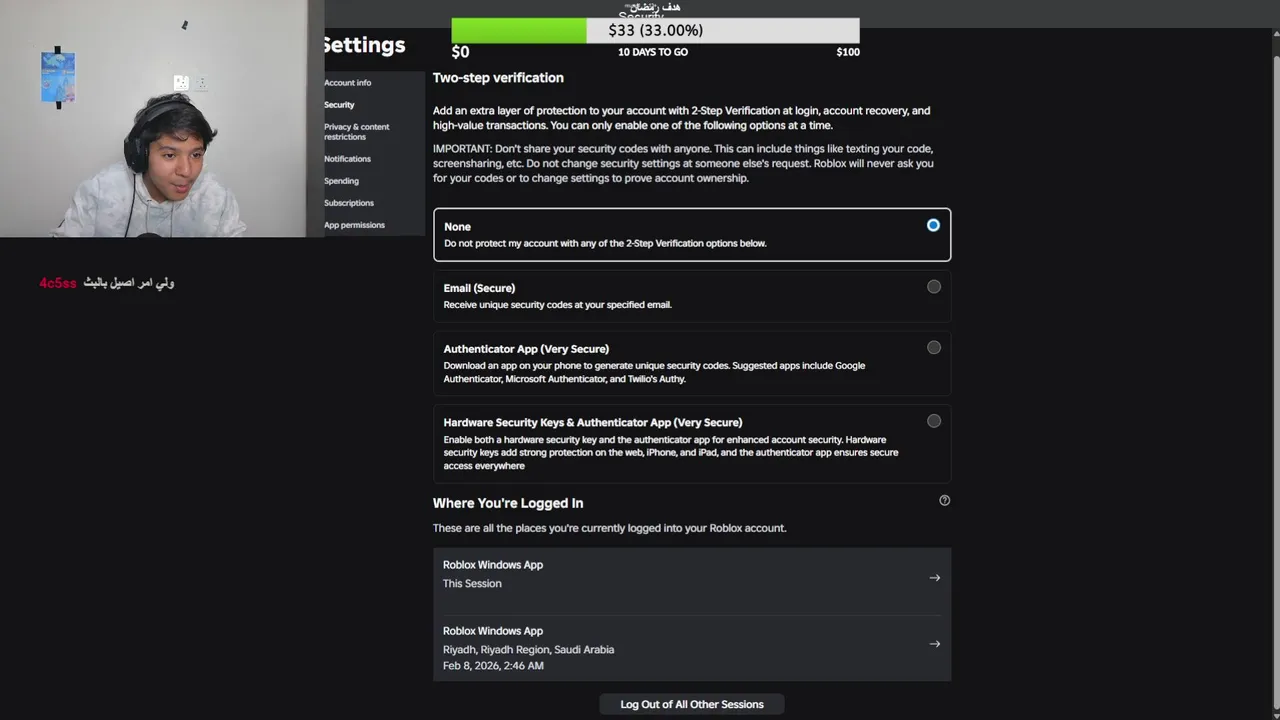Viewport: 1280px width, 720px height.
Task: Switch to the Security settings tab
Action: 339,105
